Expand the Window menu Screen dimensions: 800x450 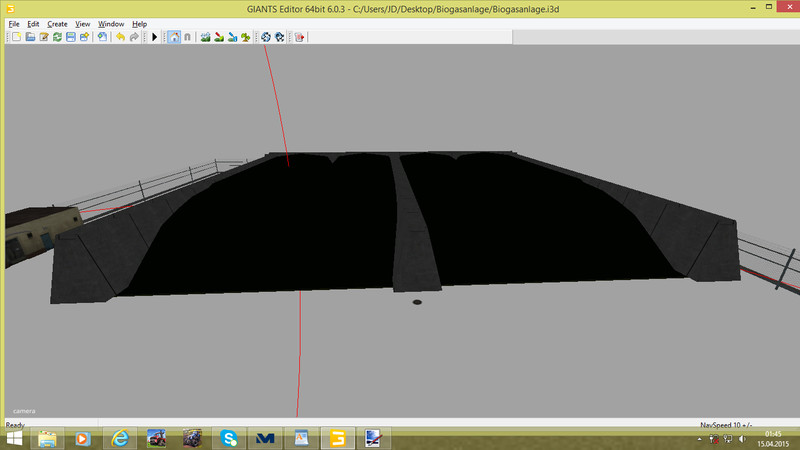[111, 23]
